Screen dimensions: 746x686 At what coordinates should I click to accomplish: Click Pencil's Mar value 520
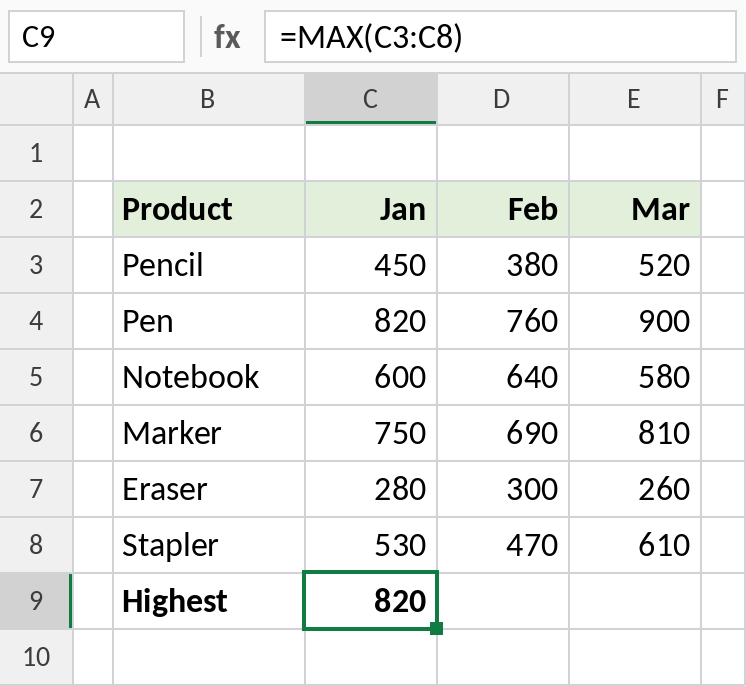coord(635,265)
